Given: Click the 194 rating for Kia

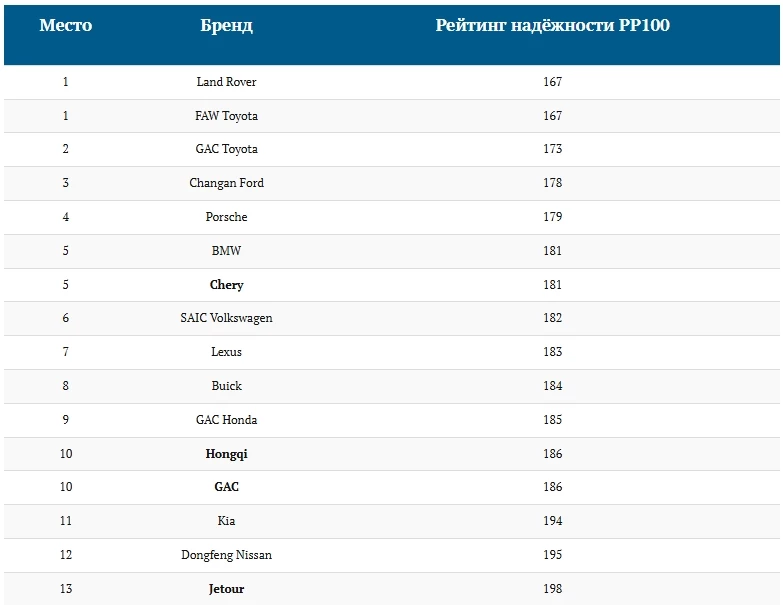Looking at the screenshot, I should [552, 521].
